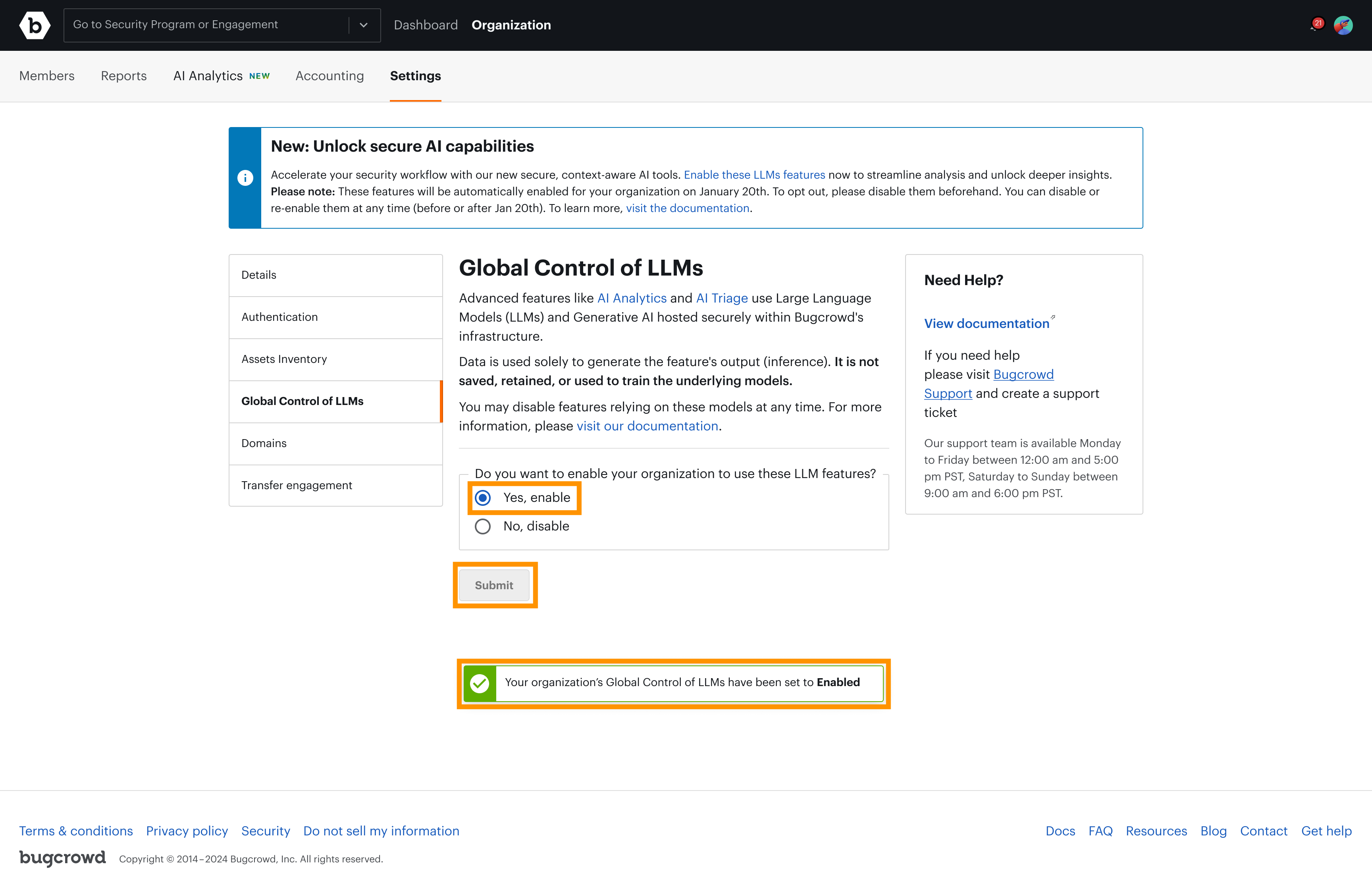Click the Bugcrowd logo in the top bar
The width and height of the screenshot is (1372, 887).
click(x=35, y=25)
